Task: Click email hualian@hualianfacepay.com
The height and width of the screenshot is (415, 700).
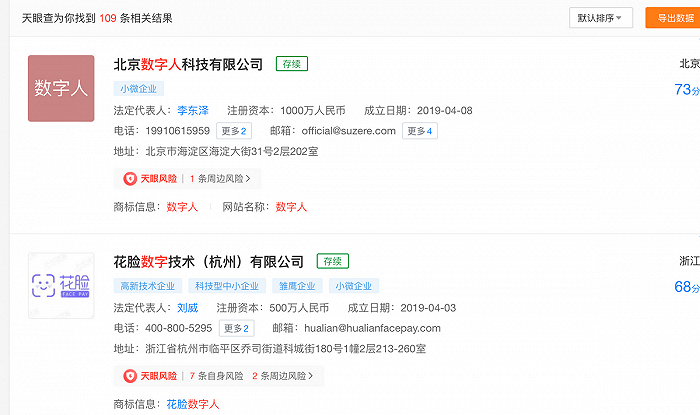Action: point(372,328)
